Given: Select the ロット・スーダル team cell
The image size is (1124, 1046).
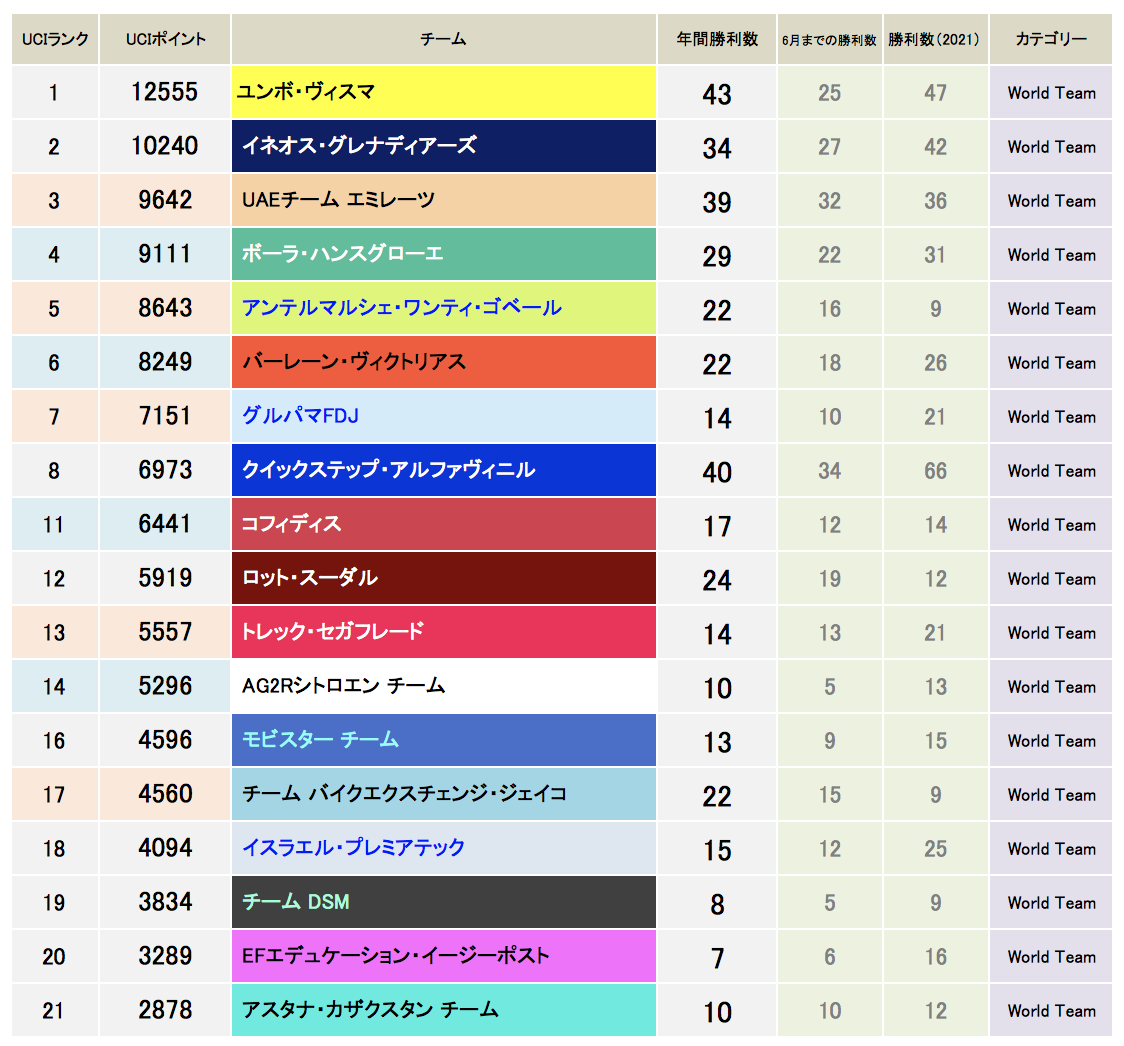Looking at the screenshot, I should point(444,578).
